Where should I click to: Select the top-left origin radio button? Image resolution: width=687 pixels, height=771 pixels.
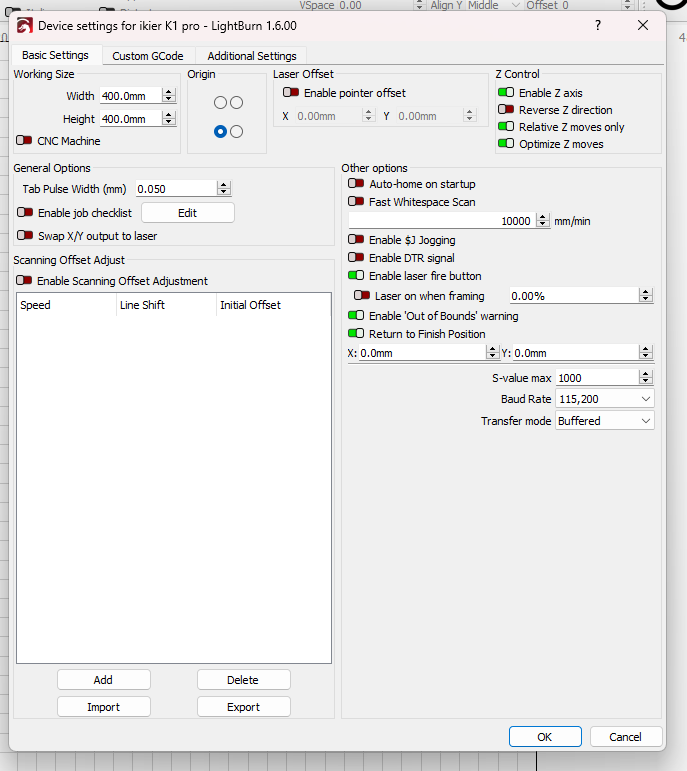click(220, 102)
